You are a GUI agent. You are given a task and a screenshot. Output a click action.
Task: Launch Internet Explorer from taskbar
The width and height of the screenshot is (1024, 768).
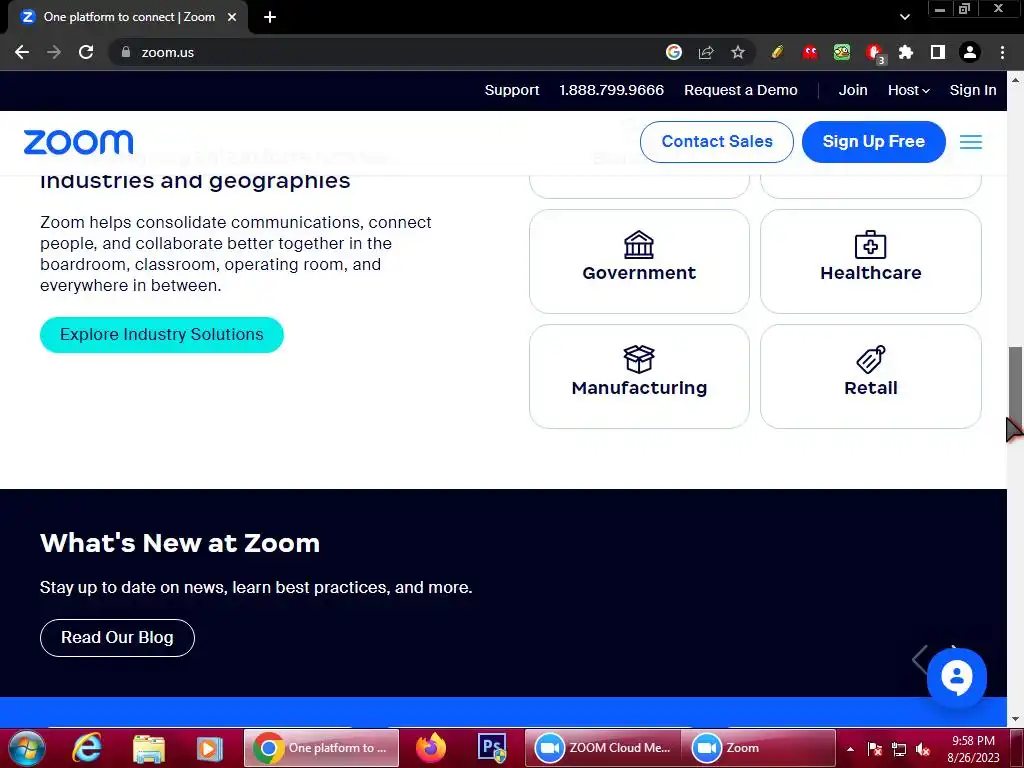point(87,748)
